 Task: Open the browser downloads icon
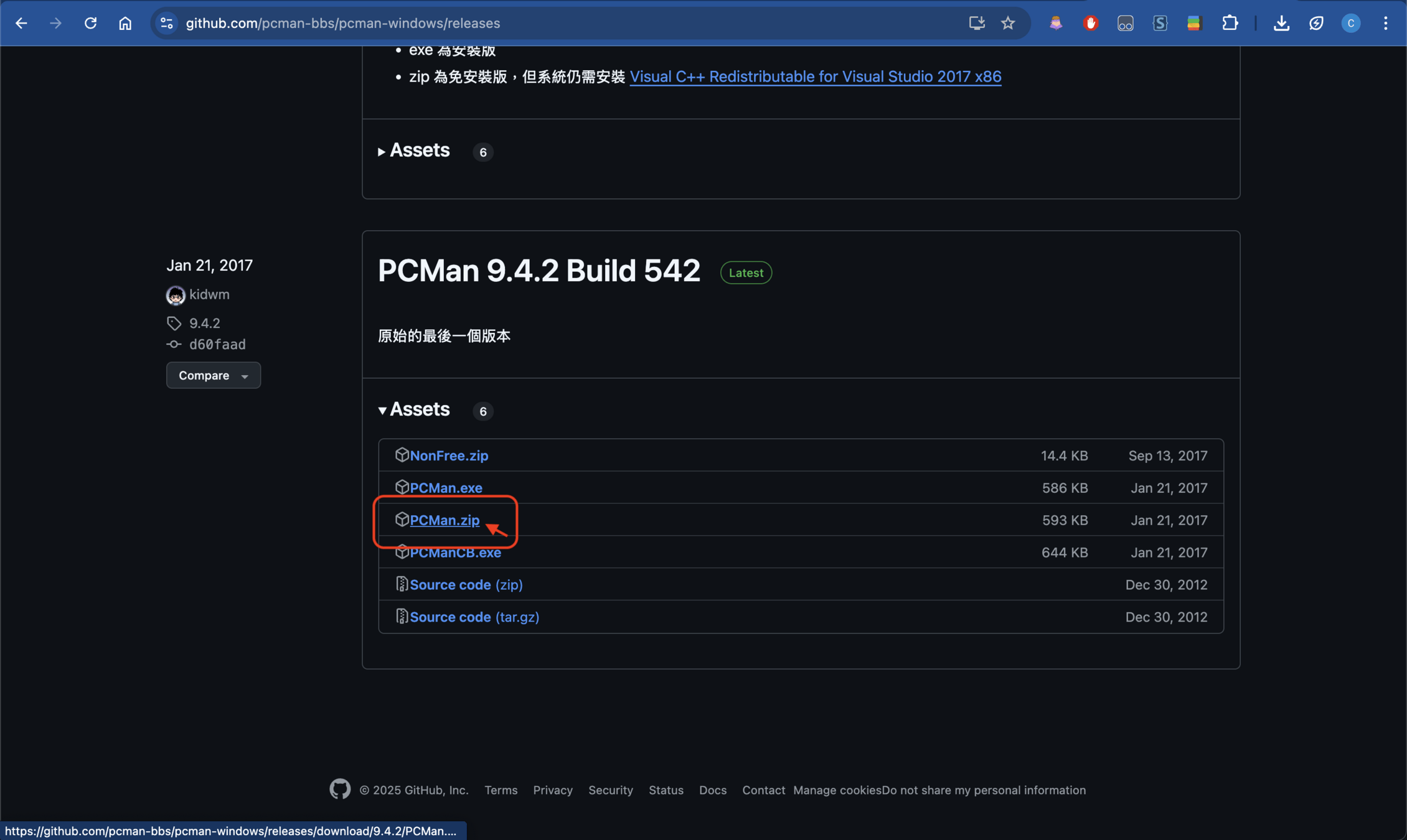pos(1281,23)
